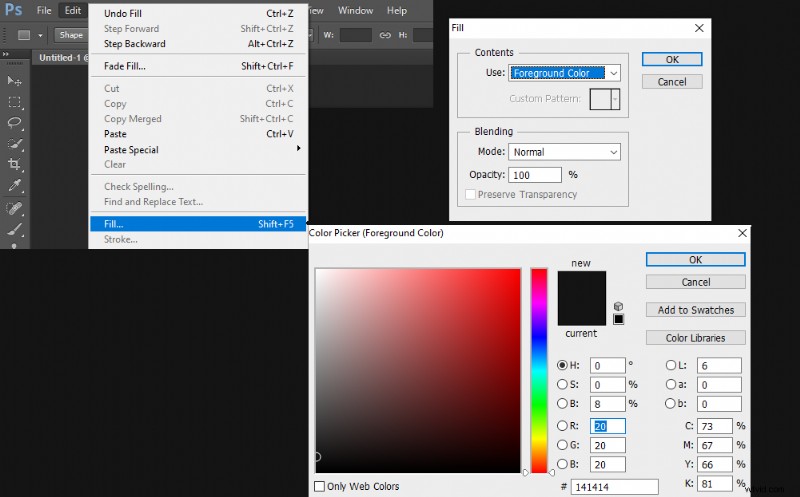Expand the collapsed tools panel double arrow

click(x=5, y=54)
